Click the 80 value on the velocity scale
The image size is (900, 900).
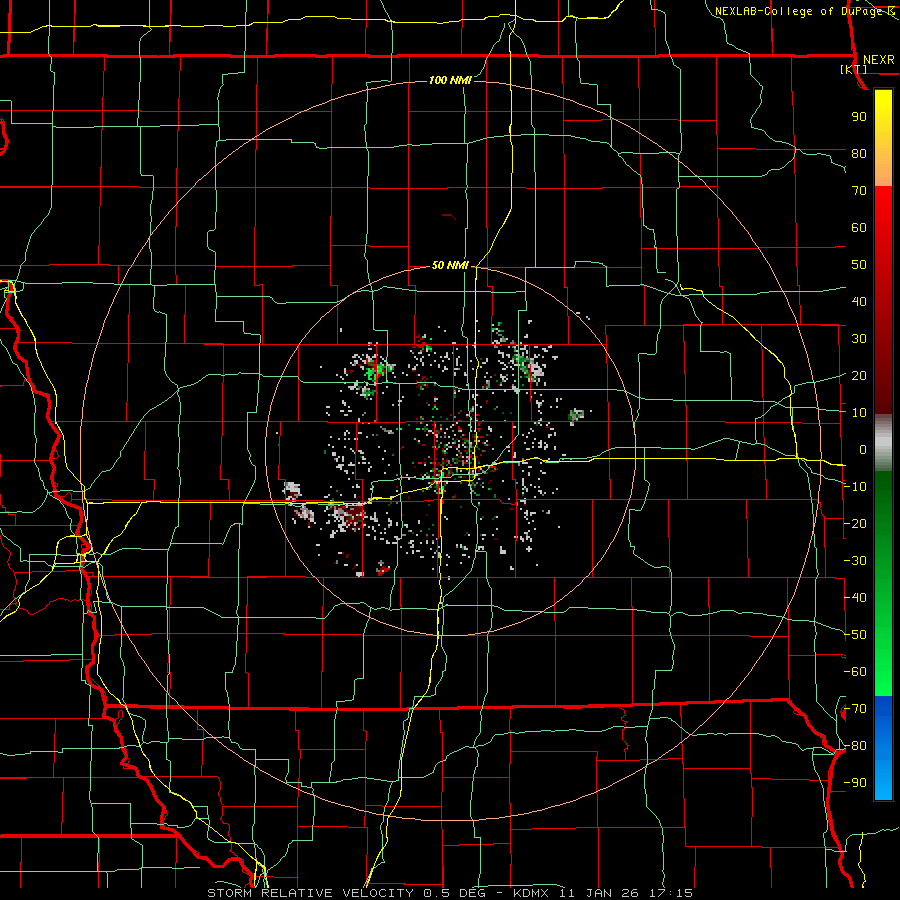(x=859, y=154)
